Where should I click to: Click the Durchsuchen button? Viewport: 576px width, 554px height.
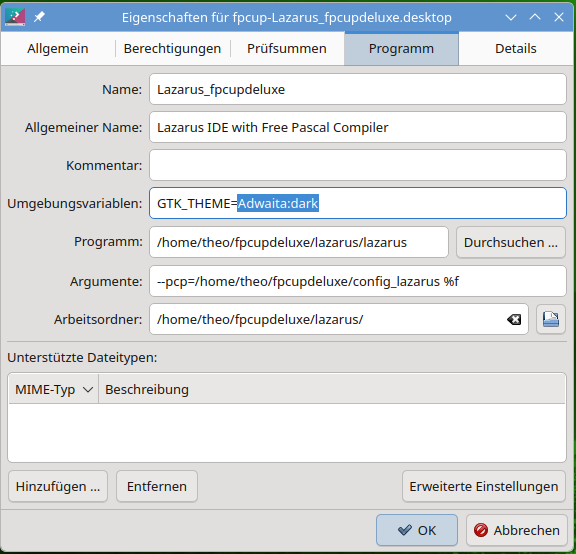click(x=511, y=242)
